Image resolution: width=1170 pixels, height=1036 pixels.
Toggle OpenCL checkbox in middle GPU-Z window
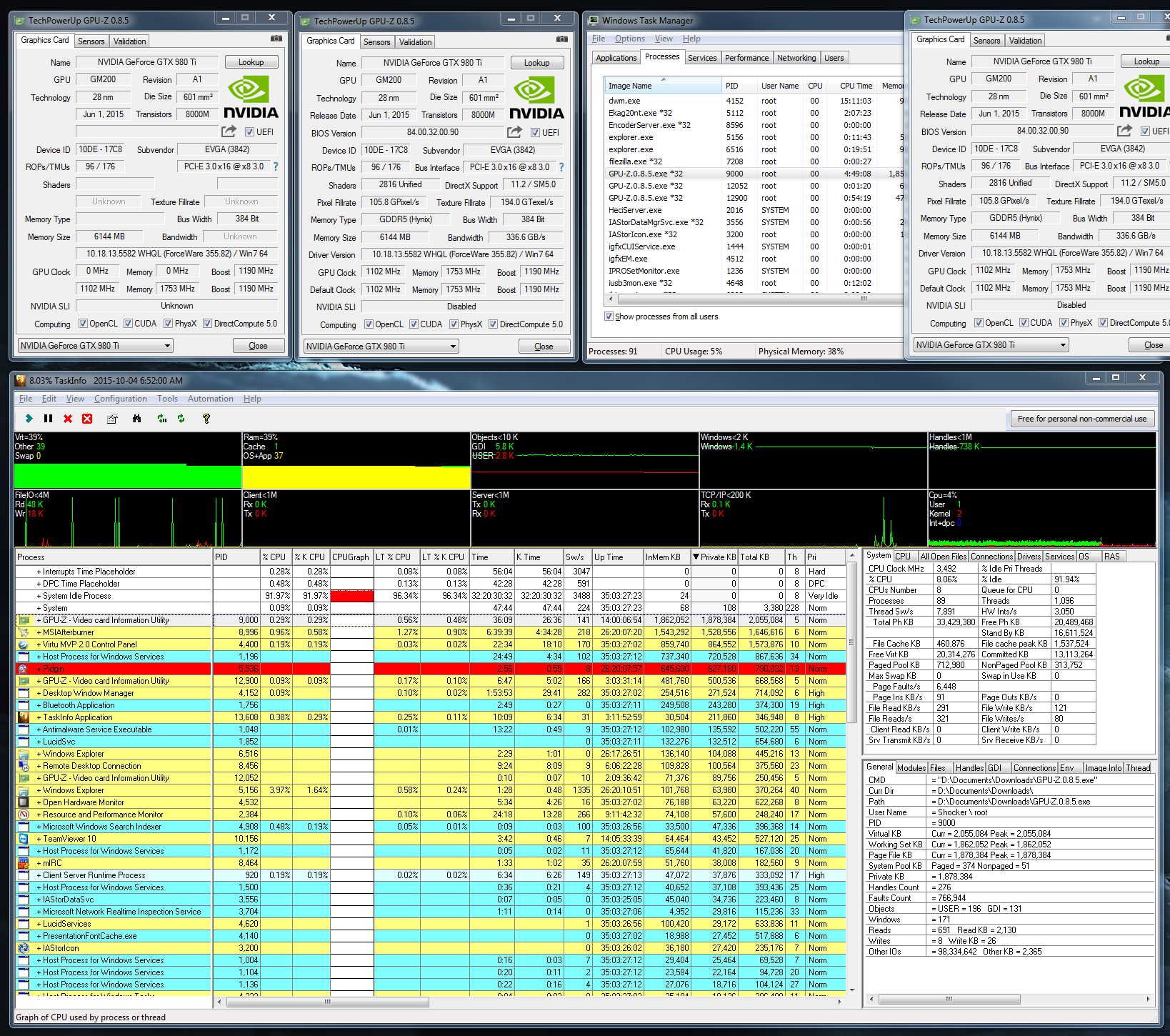click(369, 324)
